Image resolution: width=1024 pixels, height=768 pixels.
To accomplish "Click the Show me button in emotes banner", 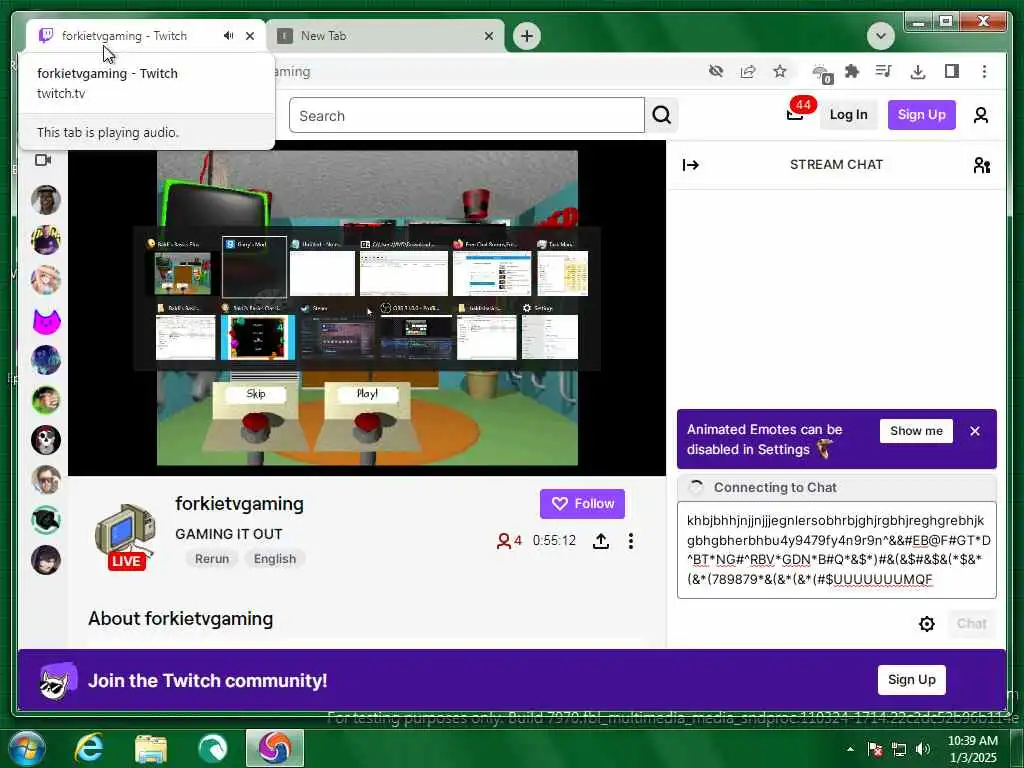I will pyautogui.click(x=916, y=431).
